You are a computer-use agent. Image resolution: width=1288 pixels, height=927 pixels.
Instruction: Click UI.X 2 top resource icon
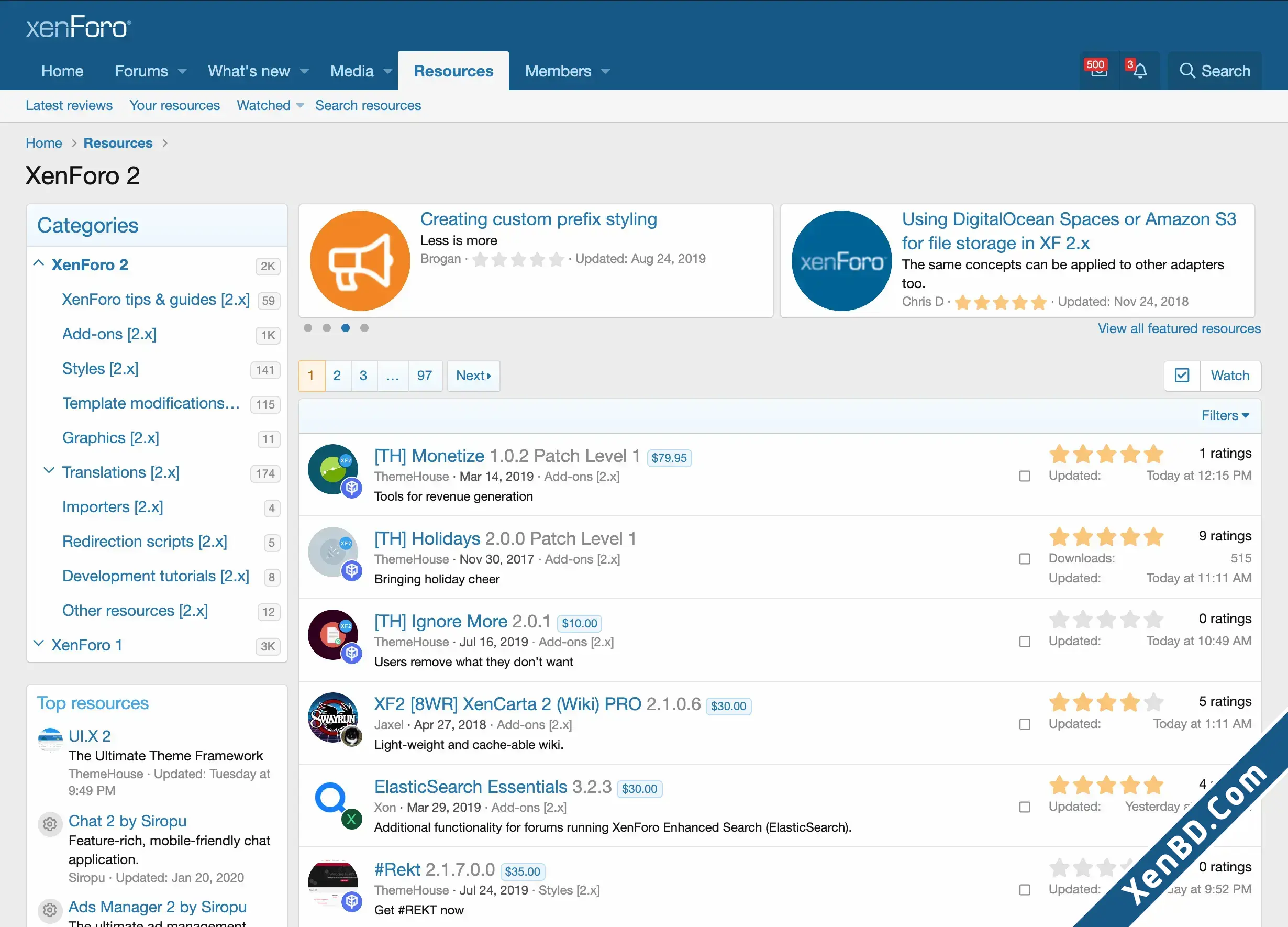pos(50,740)
